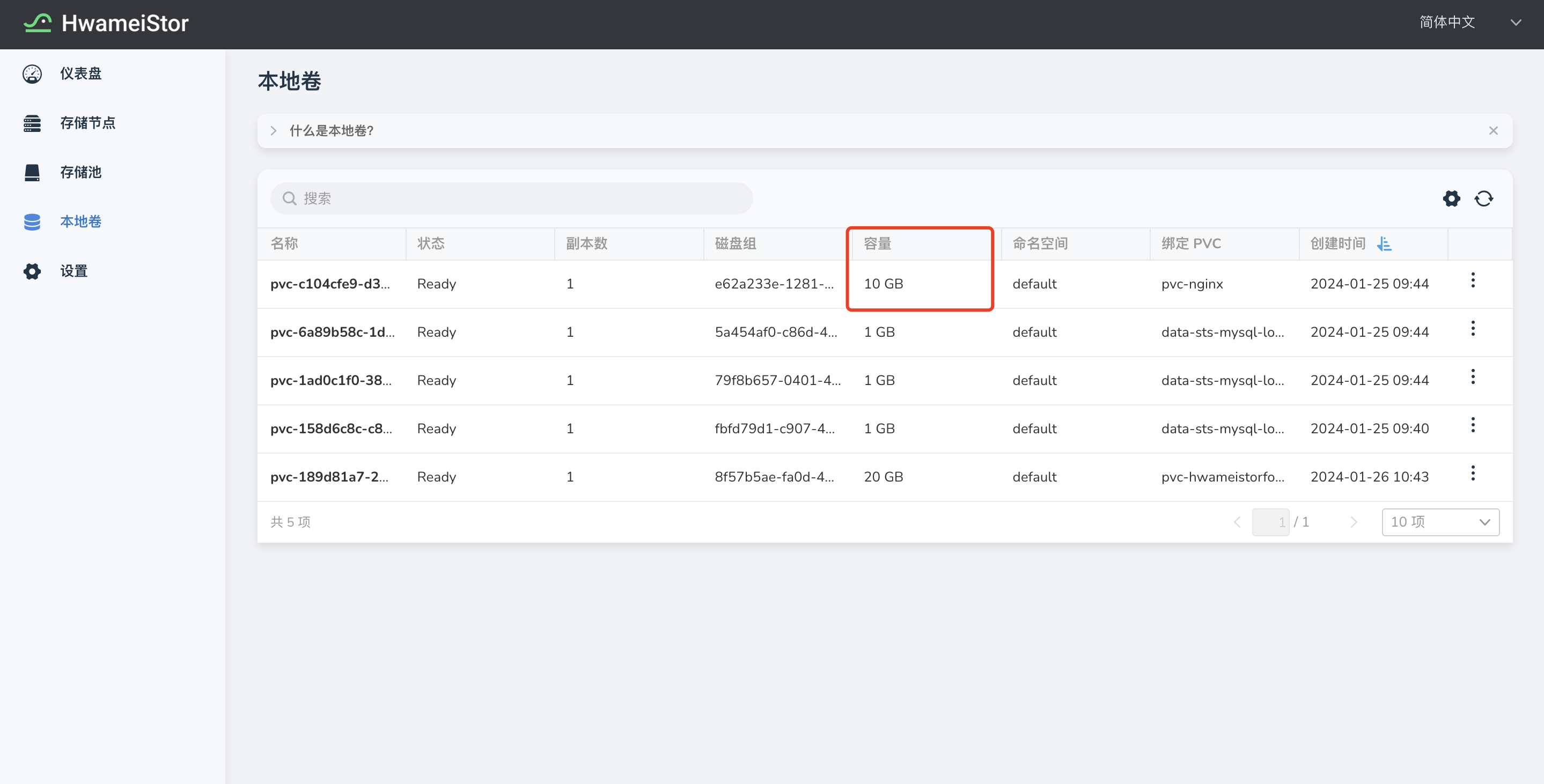Screen dimensions: 1544x784
Task: Open volume pvc-158d6c8c-c8 details link
Action: (x=331, y=428)
